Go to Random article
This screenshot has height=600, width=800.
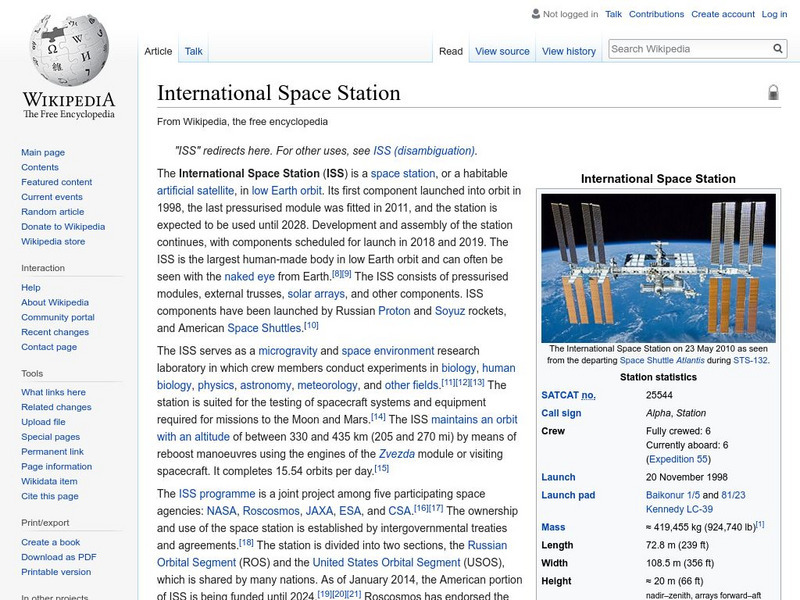[x=53, y=212]
